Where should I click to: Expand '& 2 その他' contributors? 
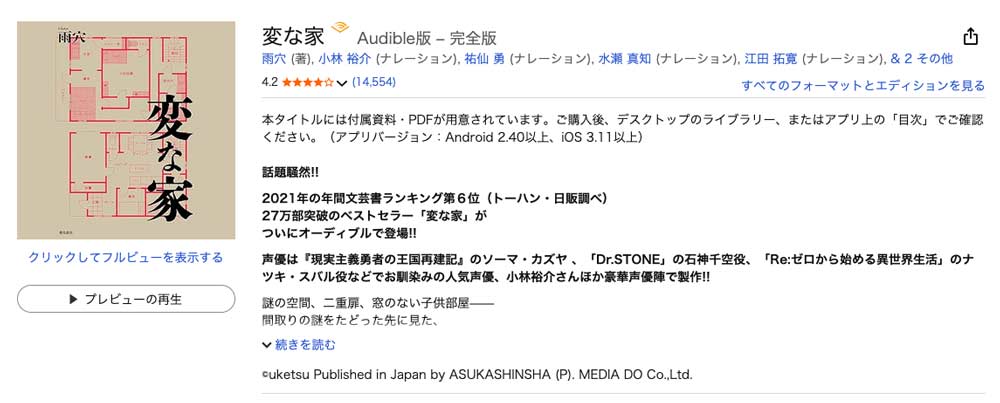(921, 60)
